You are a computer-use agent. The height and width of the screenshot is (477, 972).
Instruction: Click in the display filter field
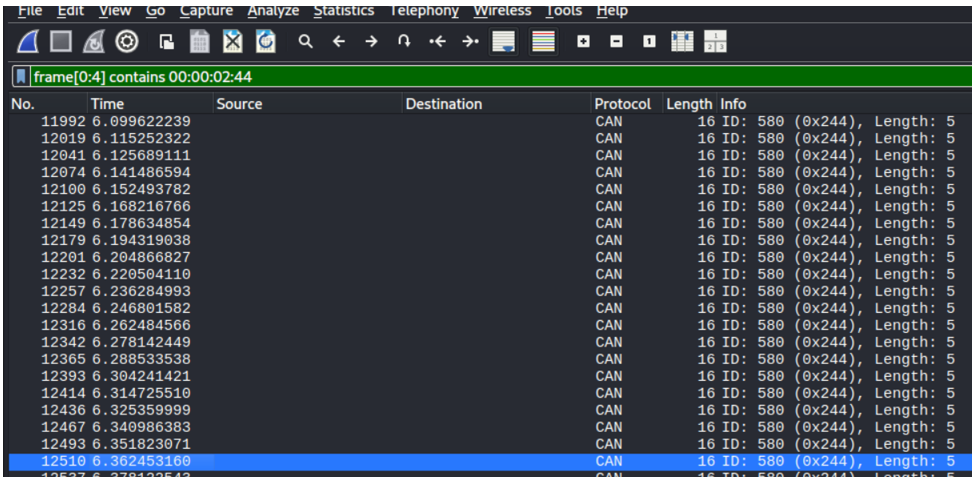(x=500, y=77)
